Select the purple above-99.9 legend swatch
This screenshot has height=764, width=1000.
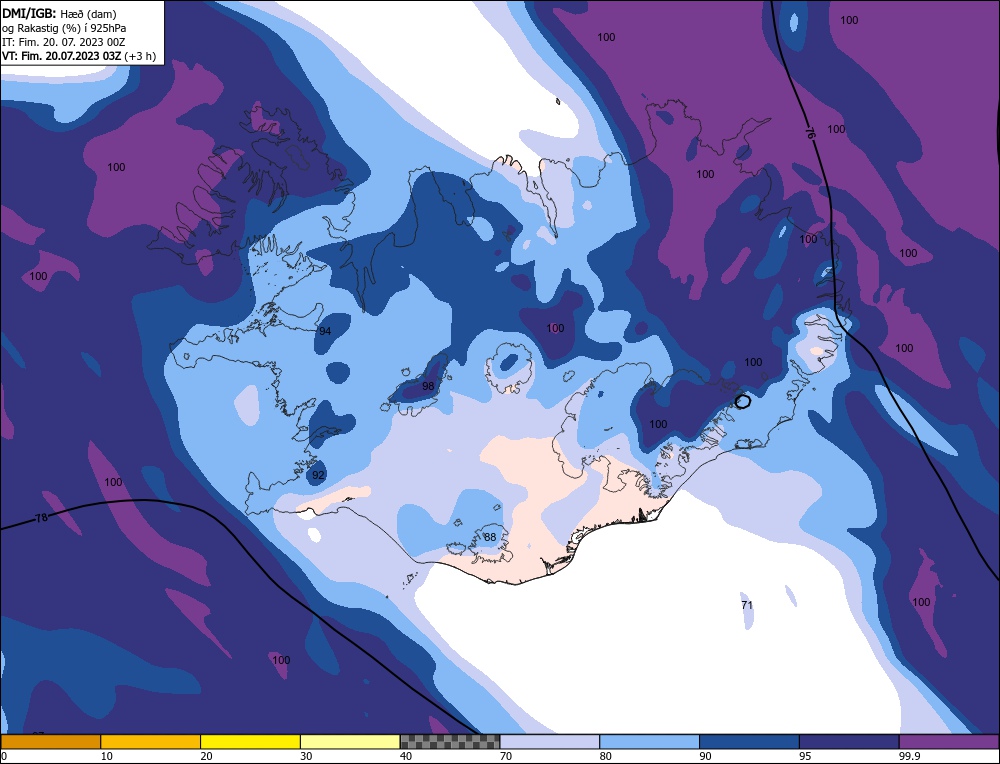[x=949, y=742]
